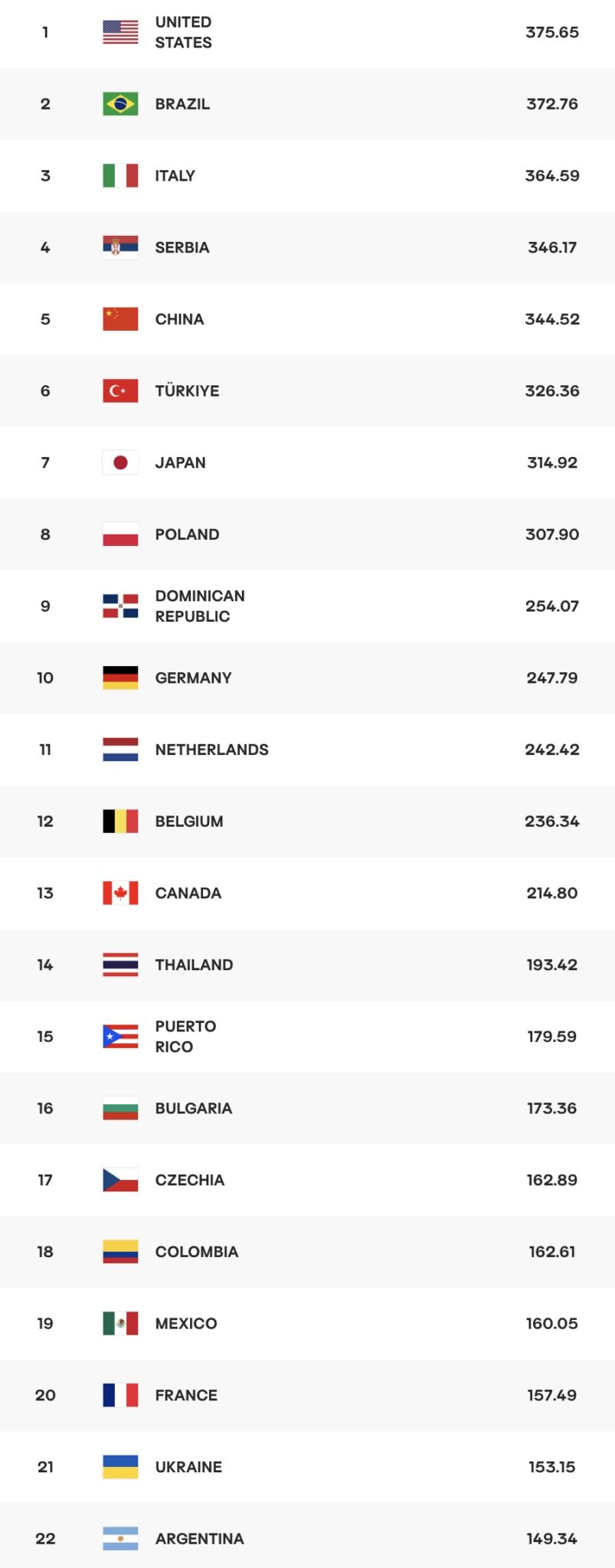The height and width of the screenshot is (1568, 615).
Task: Click the Japan flag icon
Action: 120,462
